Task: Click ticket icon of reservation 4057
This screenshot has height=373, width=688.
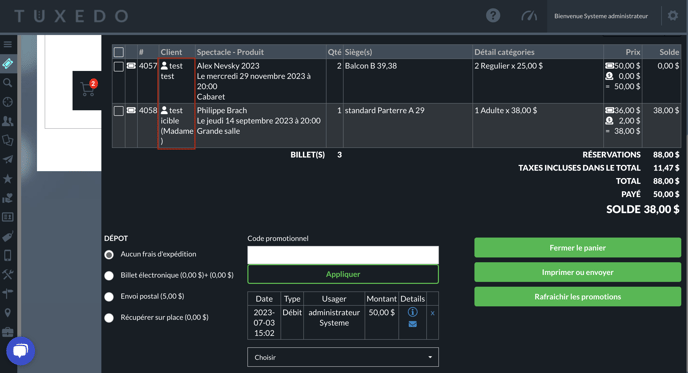Action: (x=131, y=66)
